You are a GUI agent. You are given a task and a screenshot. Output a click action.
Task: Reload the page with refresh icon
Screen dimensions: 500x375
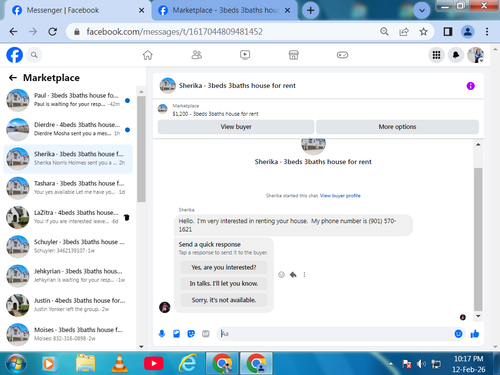click(x=53, y=32)
